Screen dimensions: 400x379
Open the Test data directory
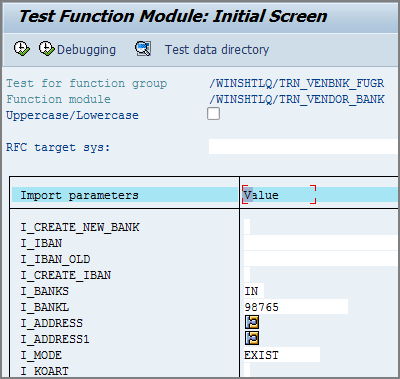(x=217, y=50)
